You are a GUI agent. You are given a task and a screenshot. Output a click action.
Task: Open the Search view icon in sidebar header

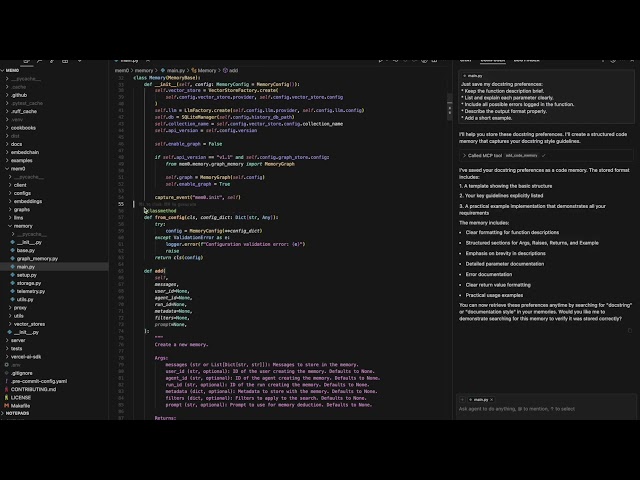(x=40, y=61)
